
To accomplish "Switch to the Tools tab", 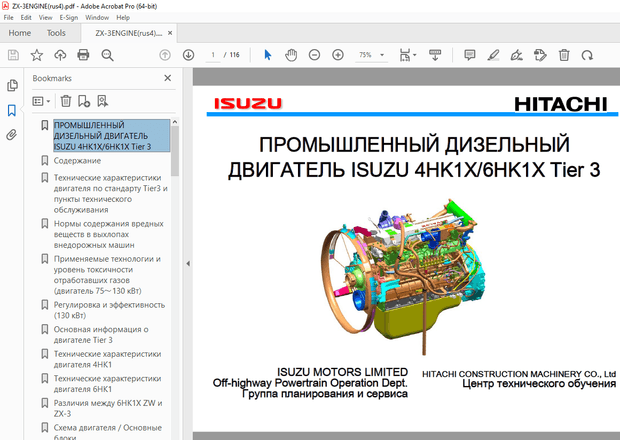I will (x=56, y=33).
